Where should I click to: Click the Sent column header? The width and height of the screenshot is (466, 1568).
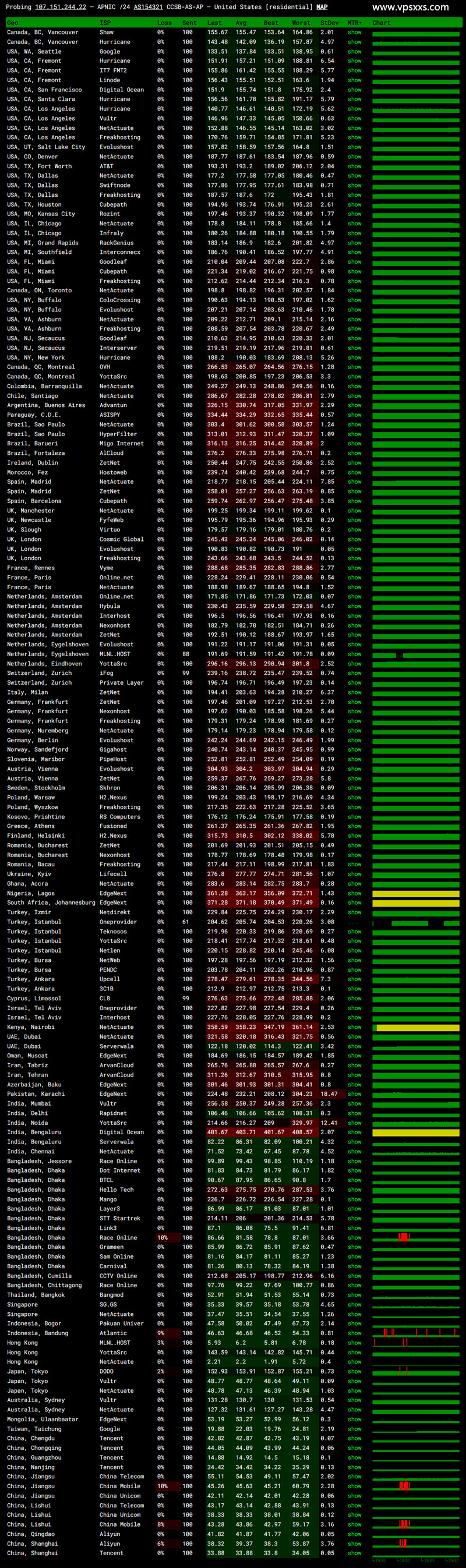pyautogui.click(x=189, y=23)
